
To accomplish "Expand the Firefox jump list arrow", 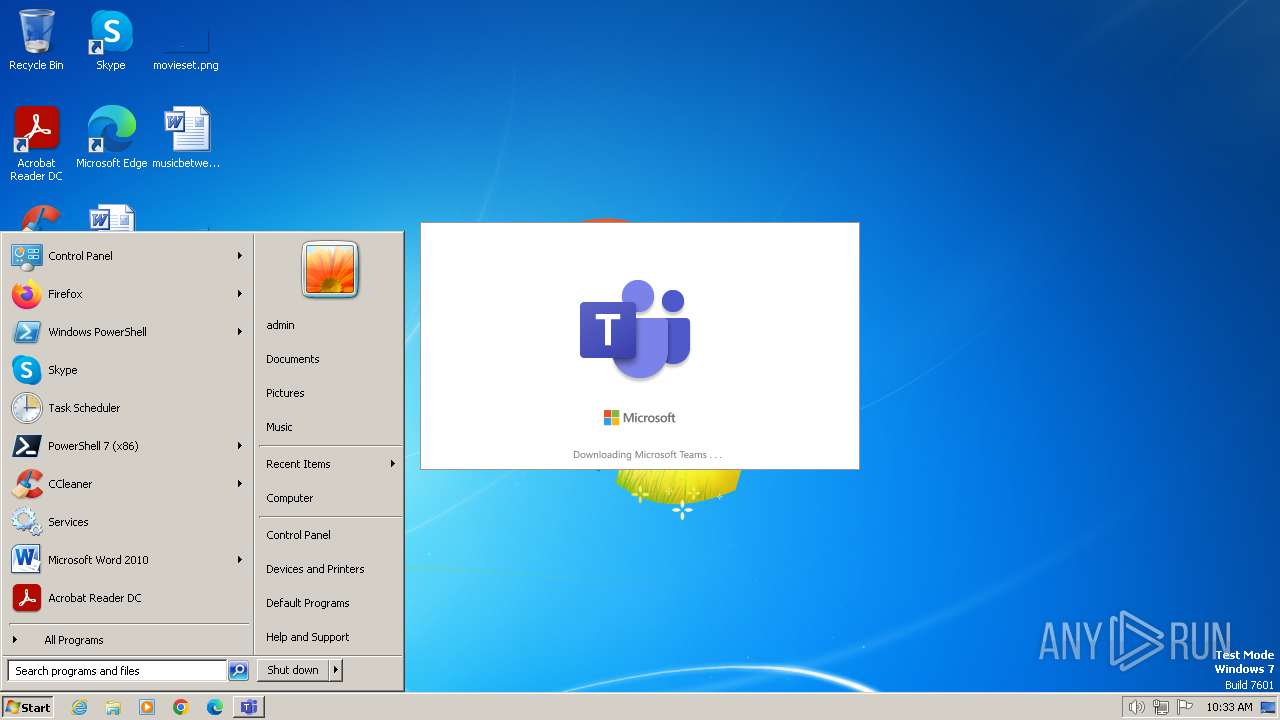I will tap(240, 294).
